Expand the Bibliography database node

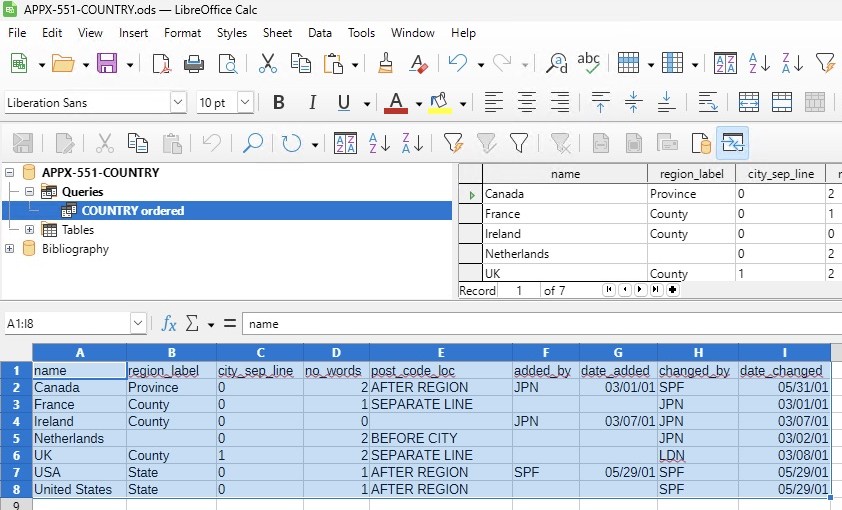10,249
